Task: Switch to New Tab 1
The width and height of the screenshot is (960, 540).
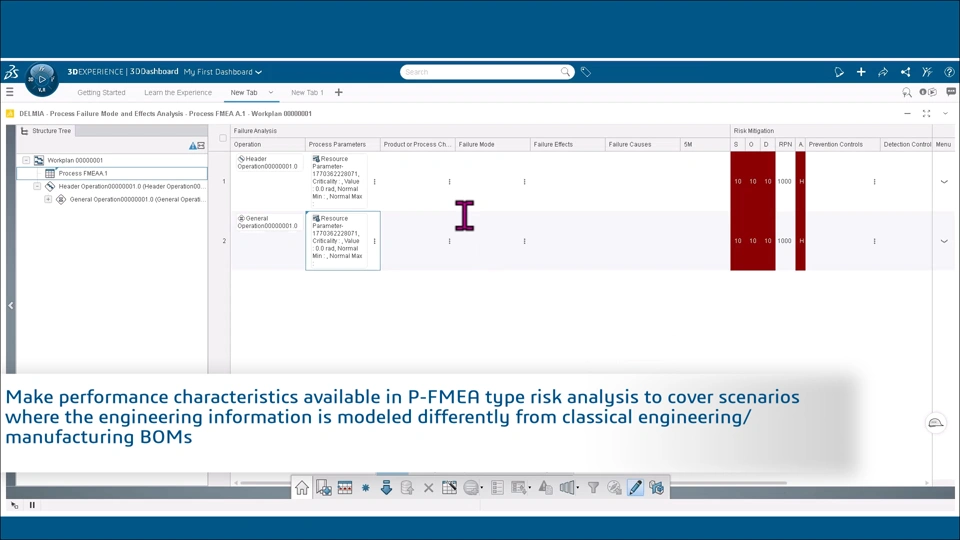Action: tap(307, 92)
